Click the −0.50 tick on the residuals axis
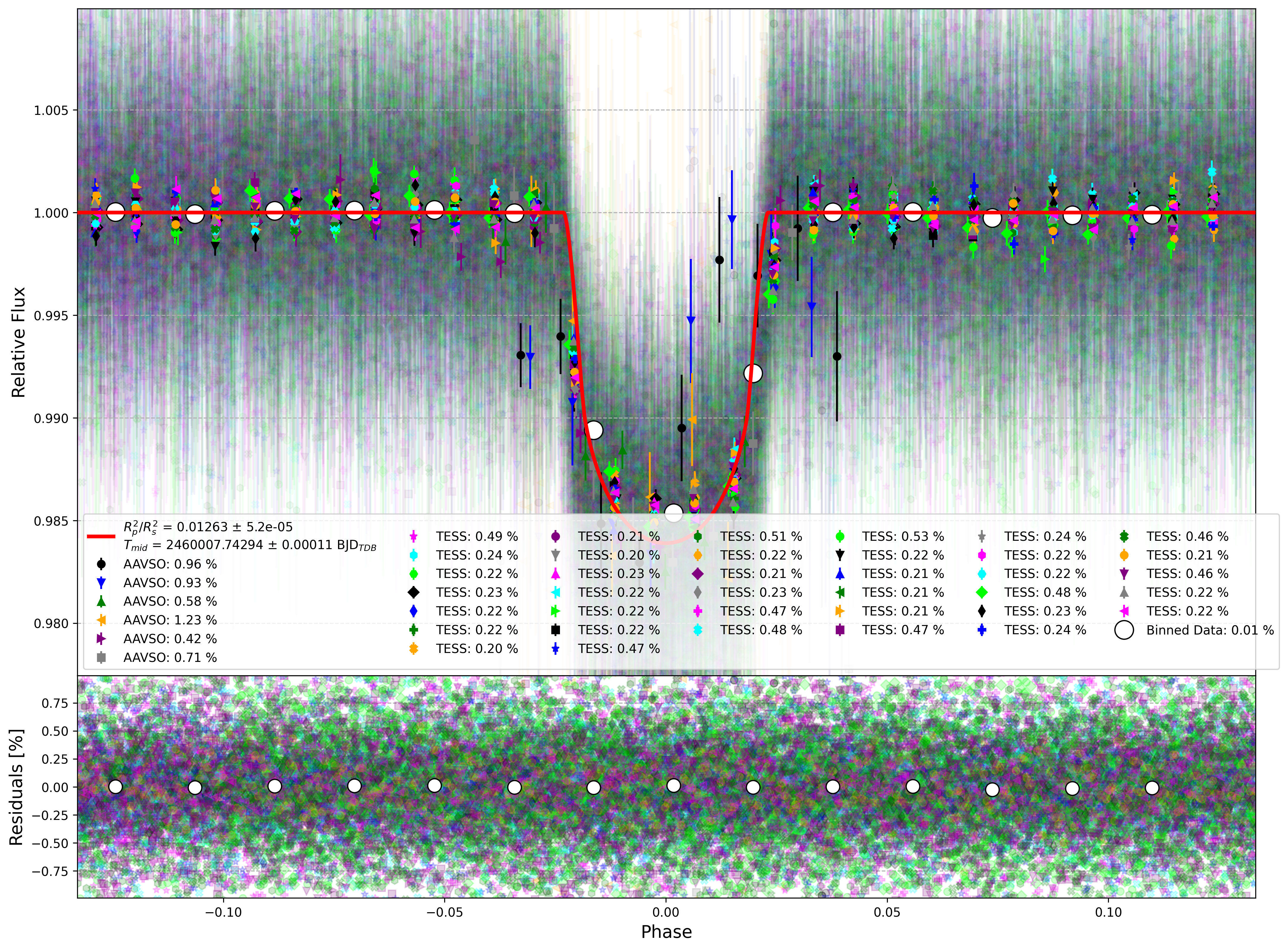1288x950 pixels. pos(50,844)
